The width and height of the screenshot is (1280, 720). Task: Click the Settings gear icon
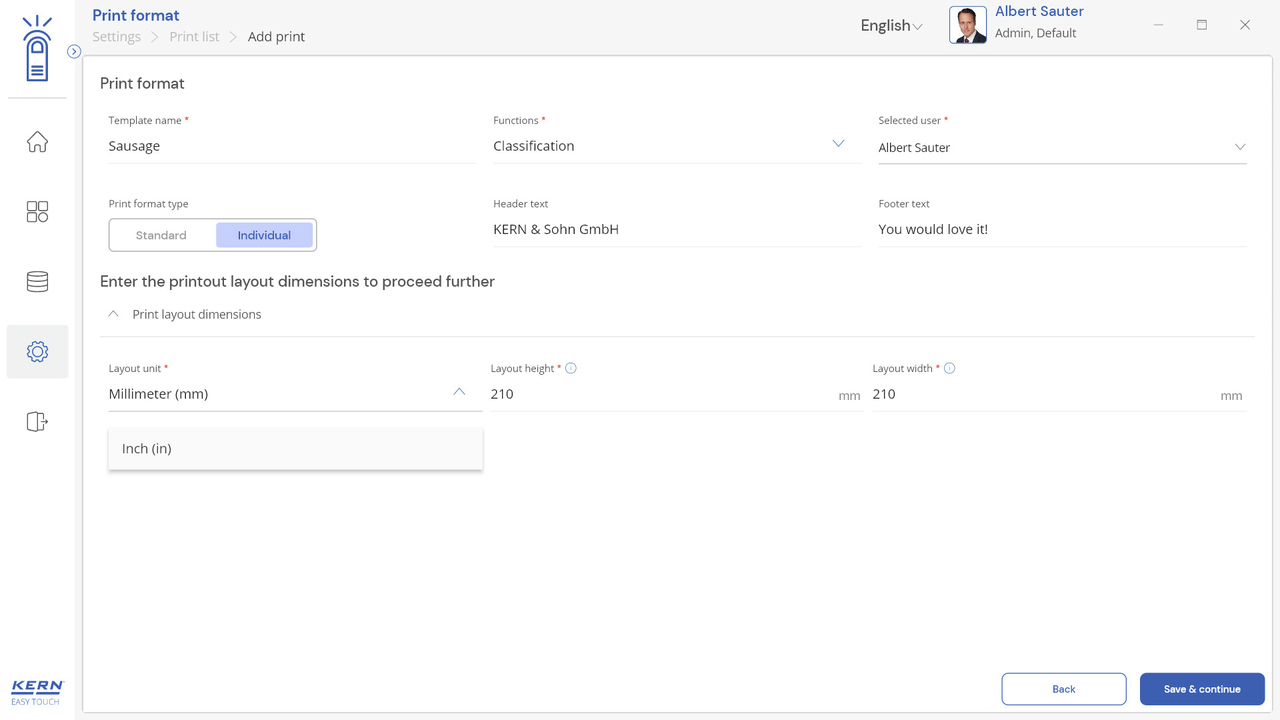point(37,352)
